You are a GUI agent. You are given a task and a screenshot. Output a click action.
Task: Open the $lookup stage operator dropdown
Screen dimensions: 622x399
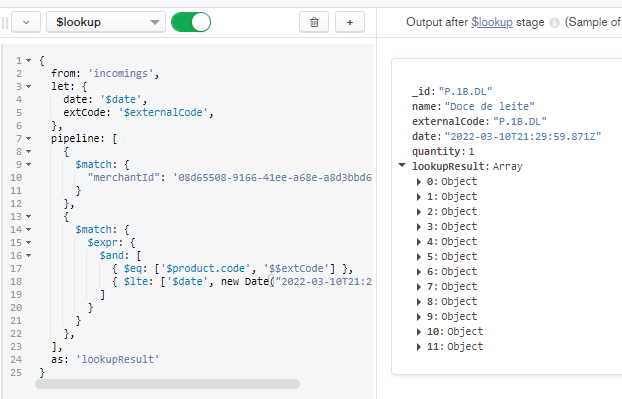pos(106,22)
